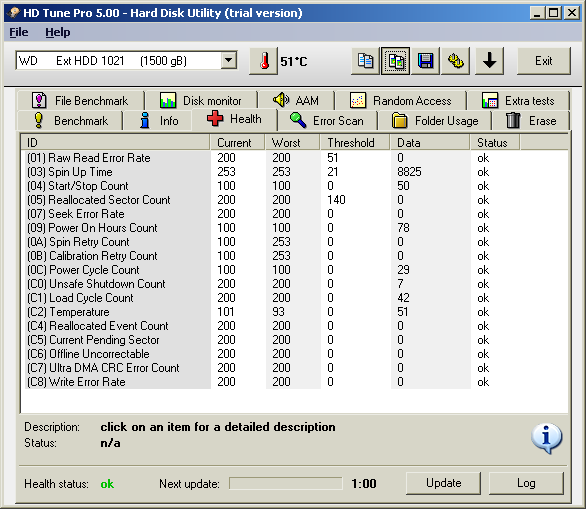
Task: Select the Start/Stop Count row
Action: [295, 186]
